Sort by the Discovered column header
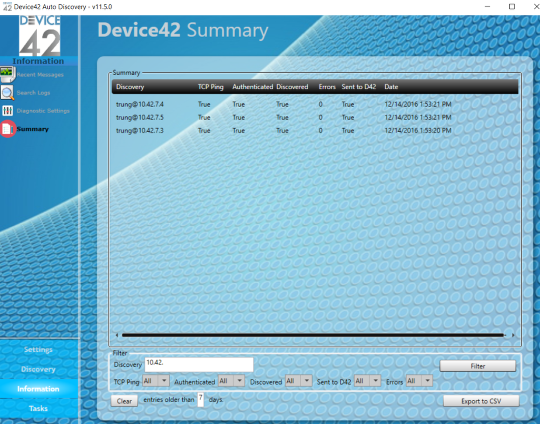The height and width of the screenshot is (424, 540). (x=292, y=87)
